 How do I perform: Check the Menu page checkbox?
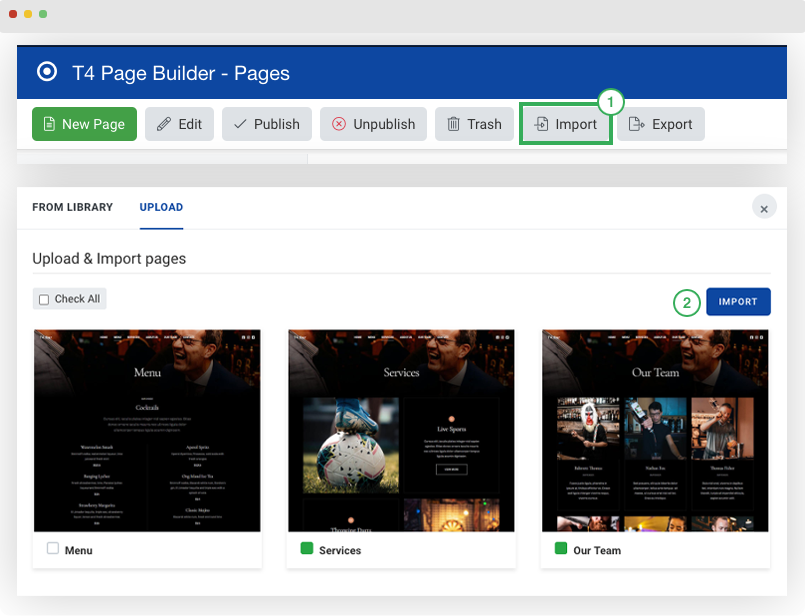coord(53,548)
